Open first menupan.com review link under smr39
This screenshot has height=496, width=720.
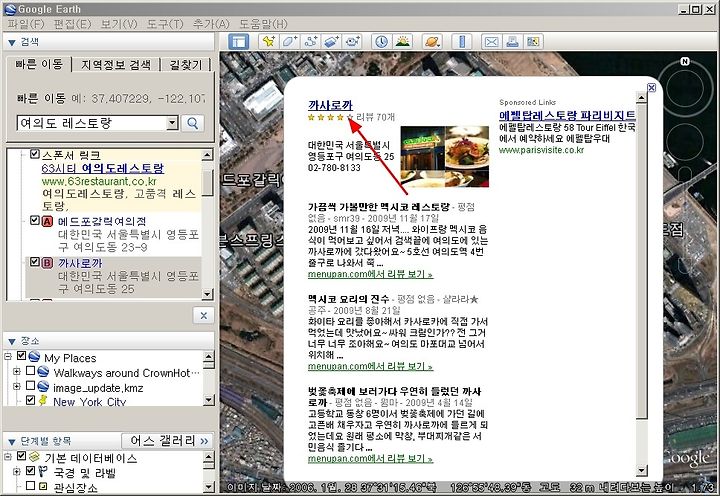[x=370, y=275]
